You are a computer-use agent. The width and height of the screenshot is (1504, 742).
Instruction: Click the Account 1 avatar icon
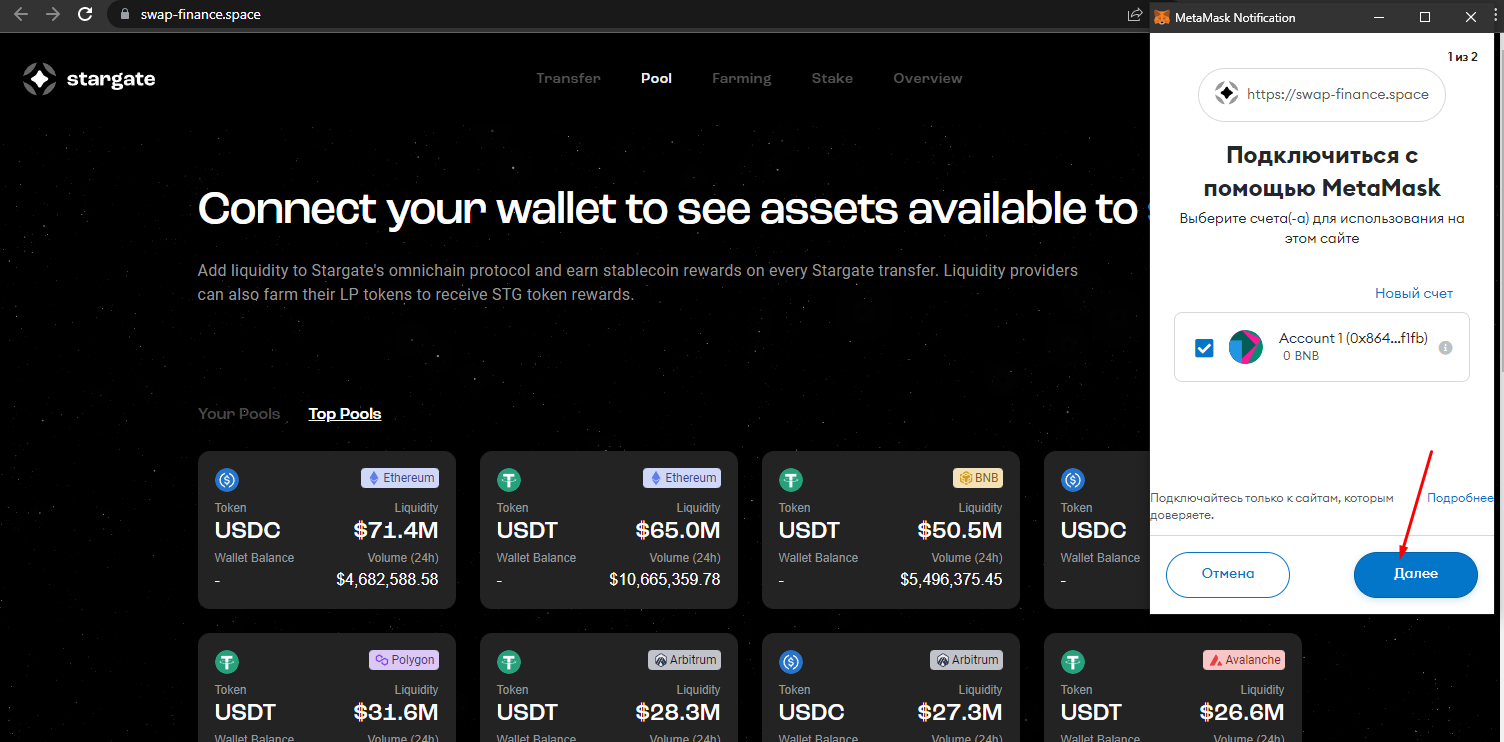[x=1245, y=347]
